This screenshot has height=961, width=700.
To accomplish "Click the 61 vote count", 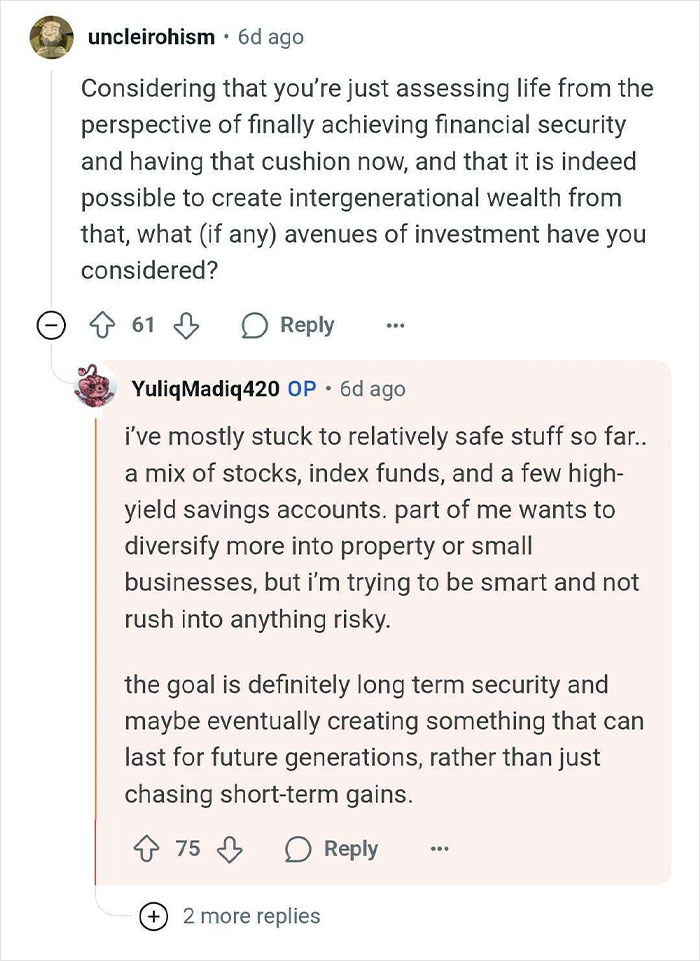I will pos(144,326).
